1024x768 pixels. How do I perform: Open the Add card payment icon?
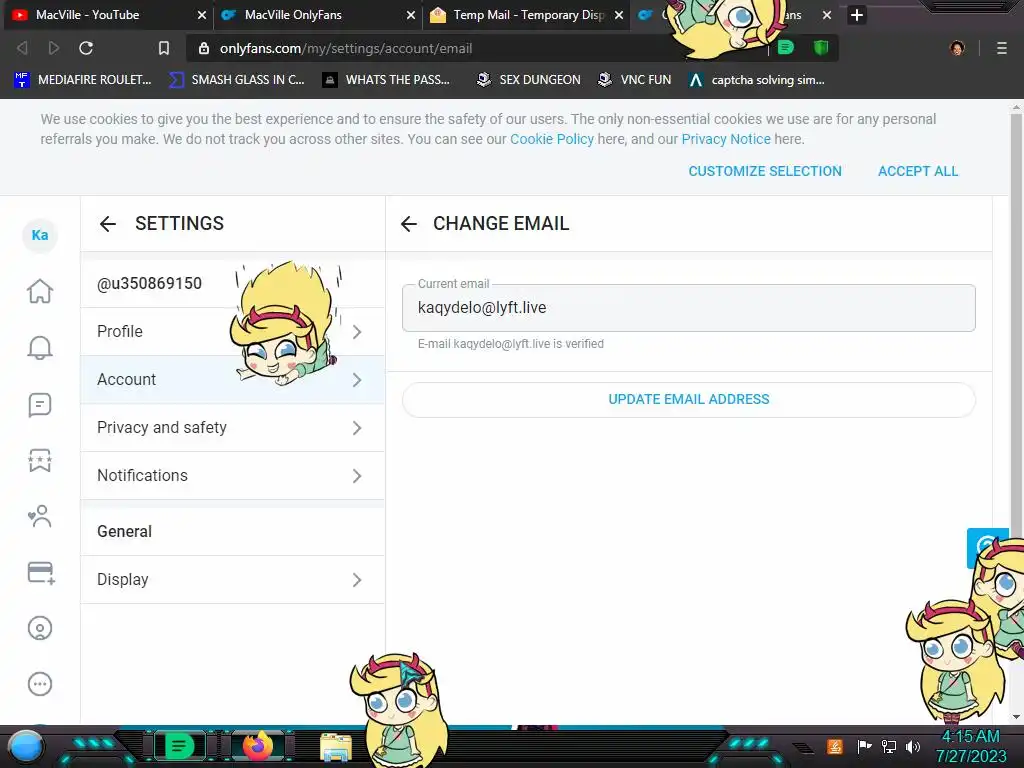pos(40,573)
